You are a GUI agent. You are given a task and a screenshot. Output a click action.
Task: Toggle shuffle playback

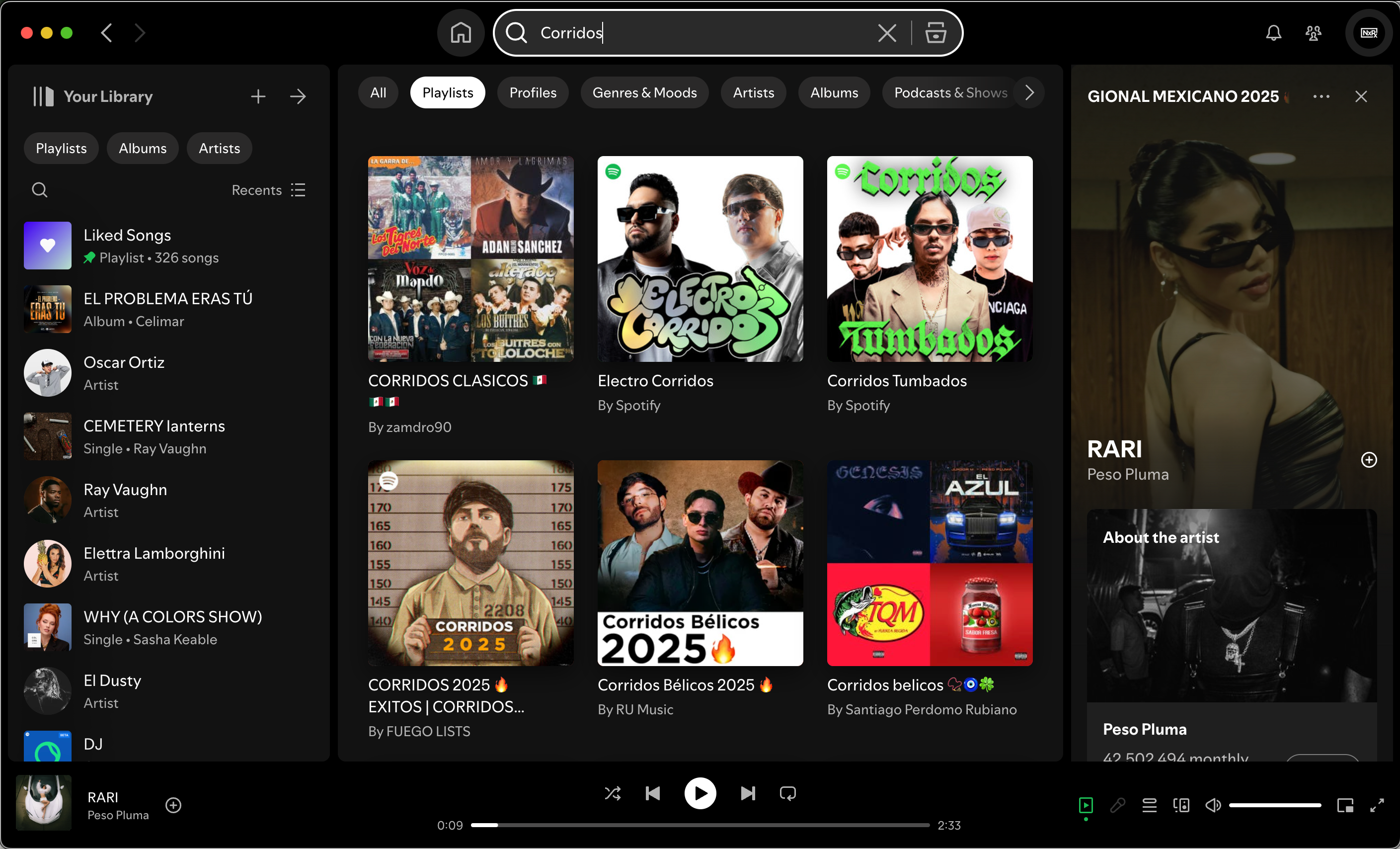point(613,793)
